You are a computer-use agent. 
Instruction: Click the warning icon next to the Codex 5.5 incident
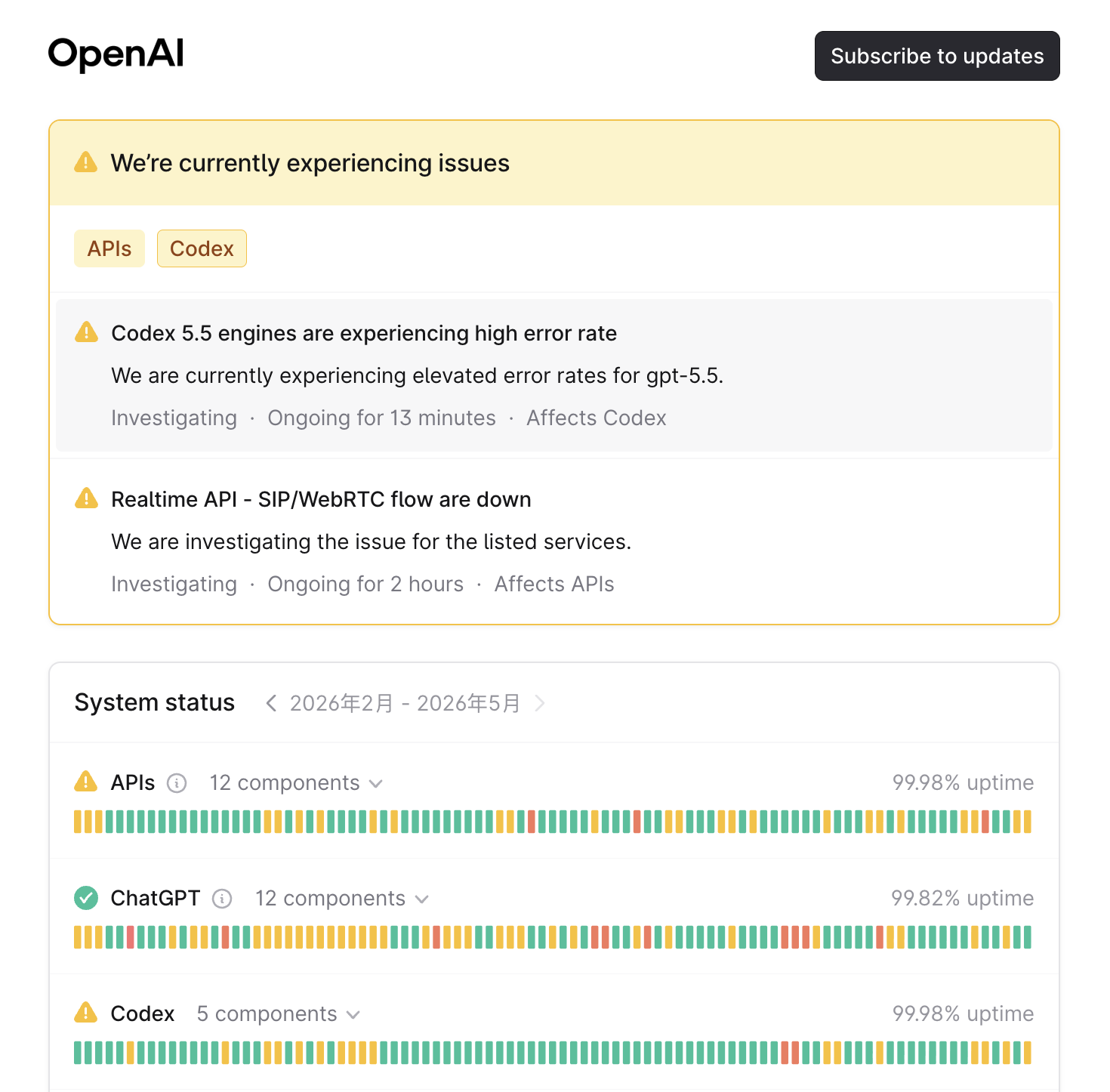pos(87,332)
